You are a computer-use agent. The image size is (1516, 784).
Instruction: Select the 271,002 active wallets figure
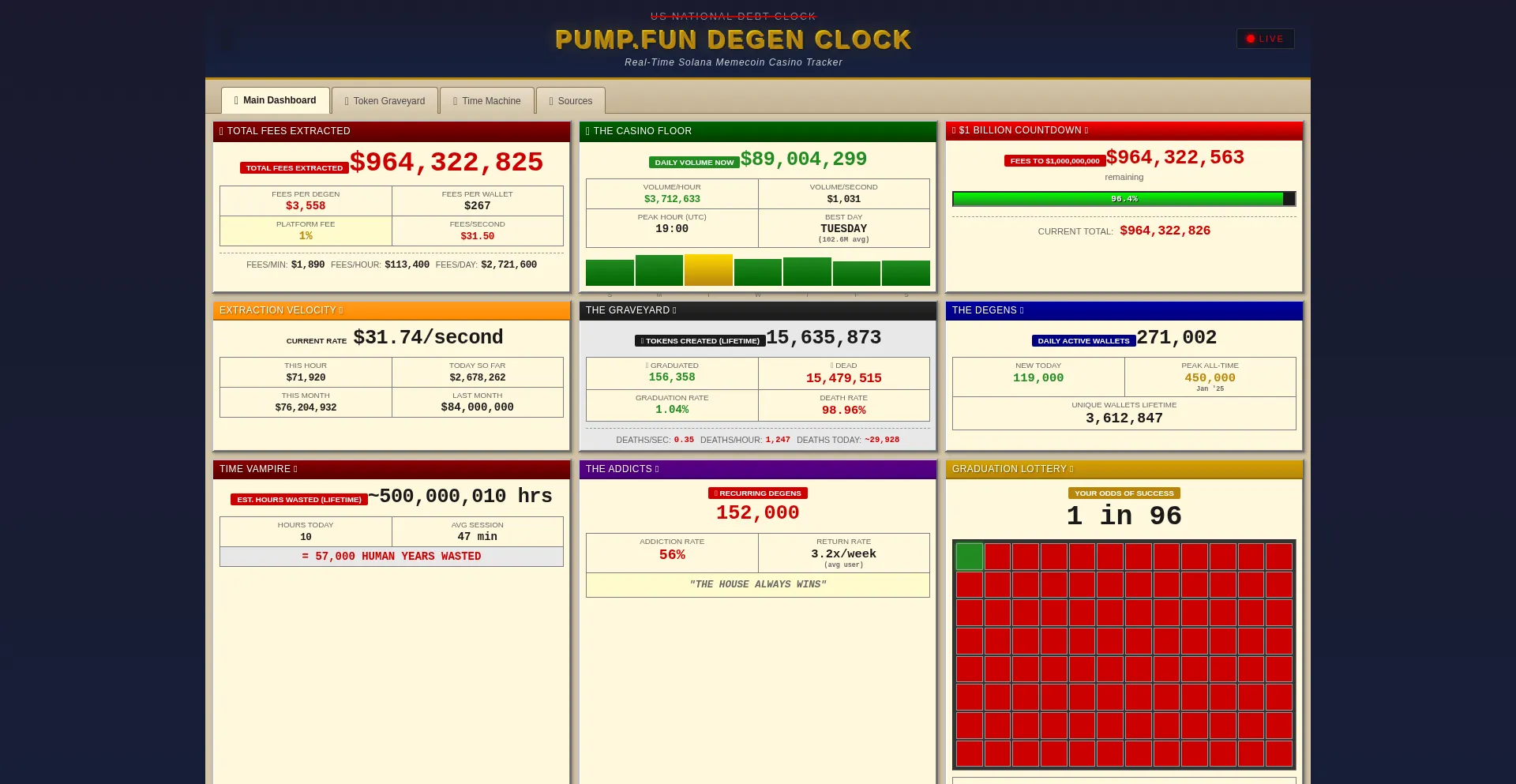(1176, 337)
